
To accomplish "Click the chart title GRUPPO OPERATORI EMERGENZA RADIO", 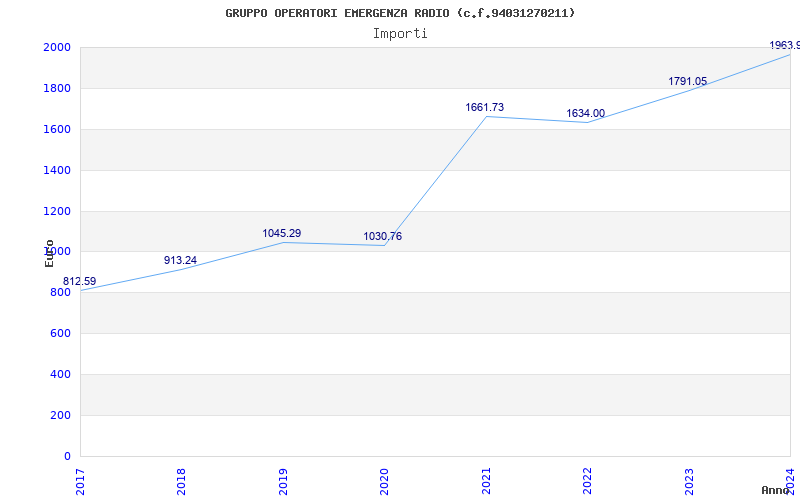I will tap(400, 13).
